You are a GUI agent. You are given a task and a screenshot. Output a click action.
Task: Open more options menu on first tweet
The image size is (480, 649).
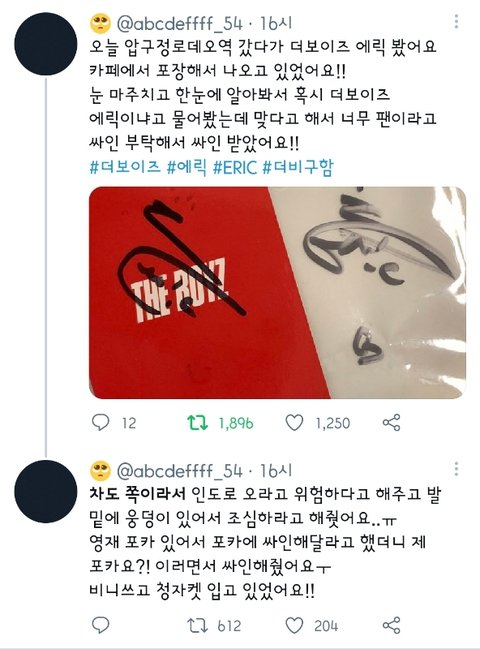[456, 22]
